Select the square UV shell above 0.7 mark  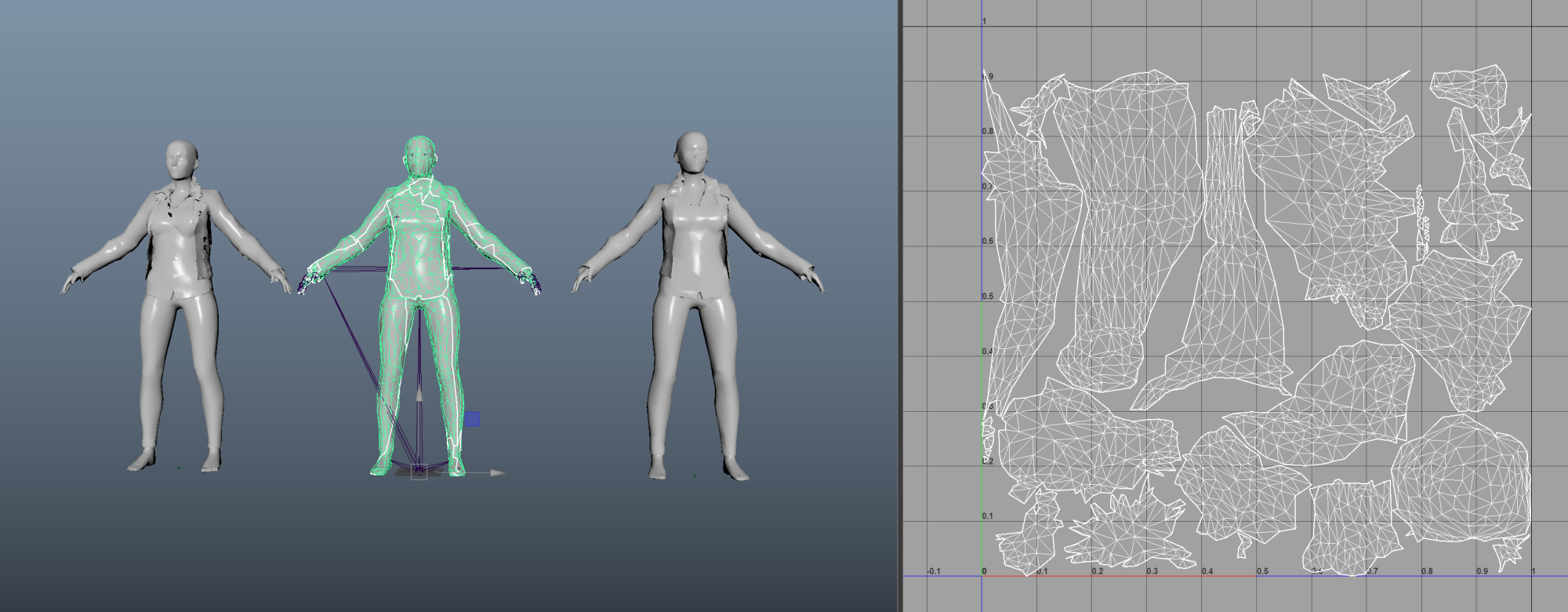[1351, 527]
